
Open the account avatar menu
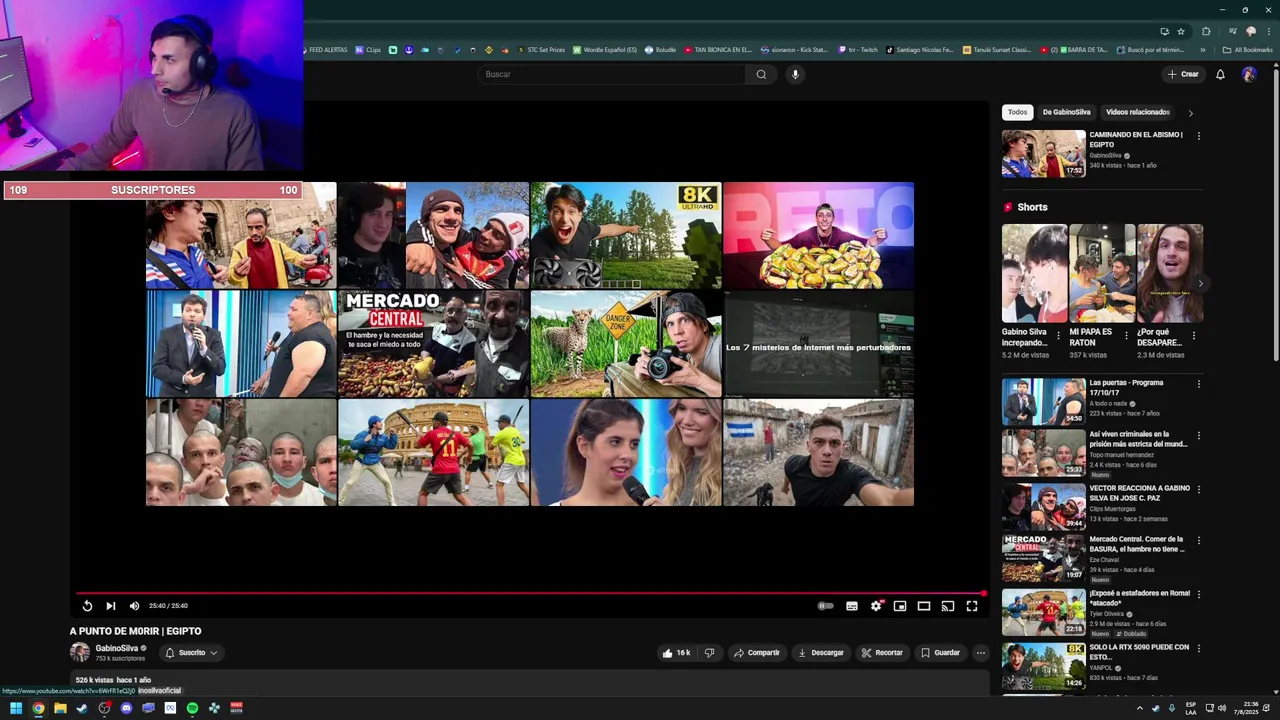click(x=1249, y=74)
